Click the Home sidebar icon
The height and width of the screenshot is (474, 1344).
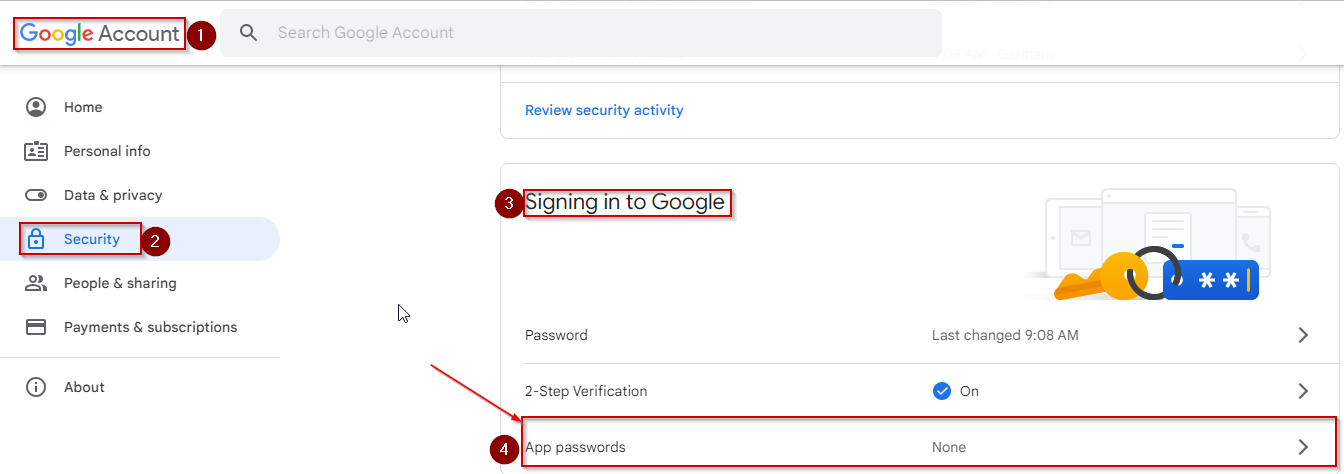point(36,107)
